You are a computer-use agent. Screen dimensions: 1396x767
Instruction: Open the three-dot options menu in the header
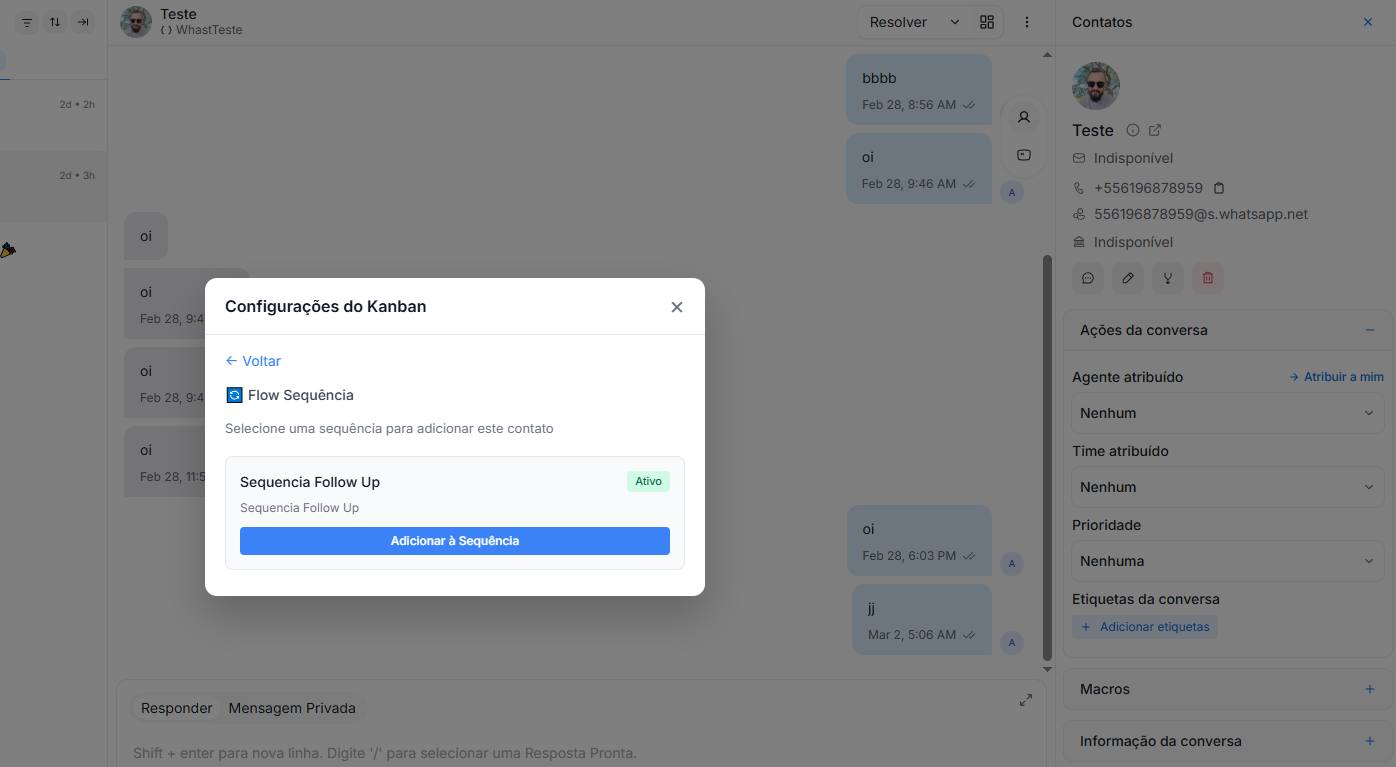1027,21
